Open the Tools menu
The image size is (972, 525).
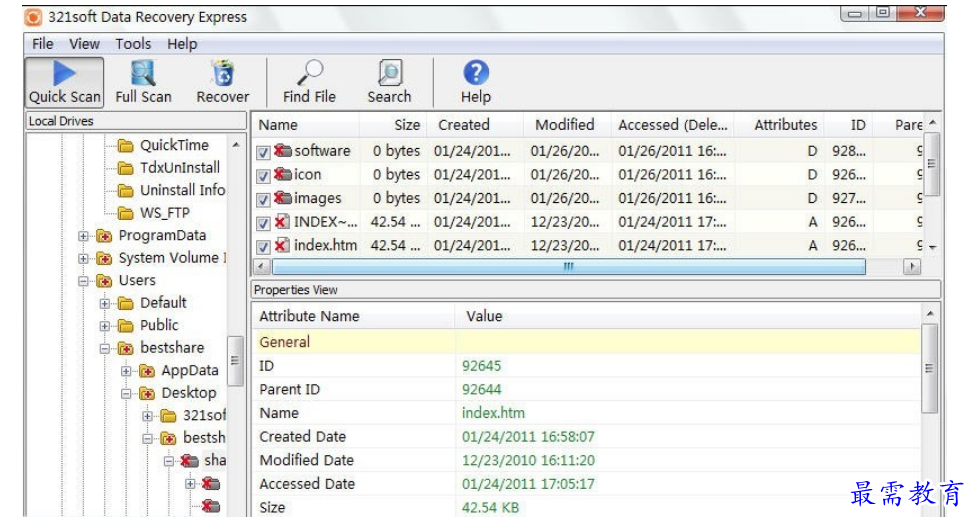133,44
